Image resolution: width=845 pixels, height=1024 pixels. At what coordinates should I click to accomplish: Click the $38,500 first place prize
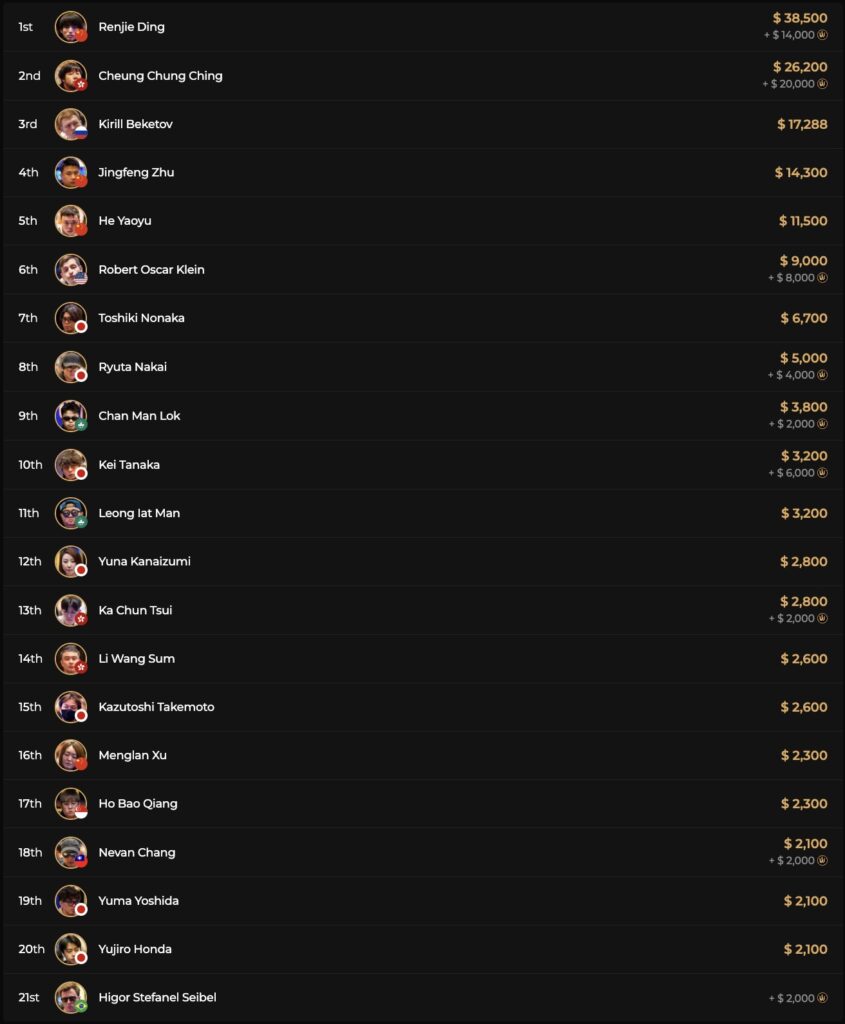click(x=800, y=18)
